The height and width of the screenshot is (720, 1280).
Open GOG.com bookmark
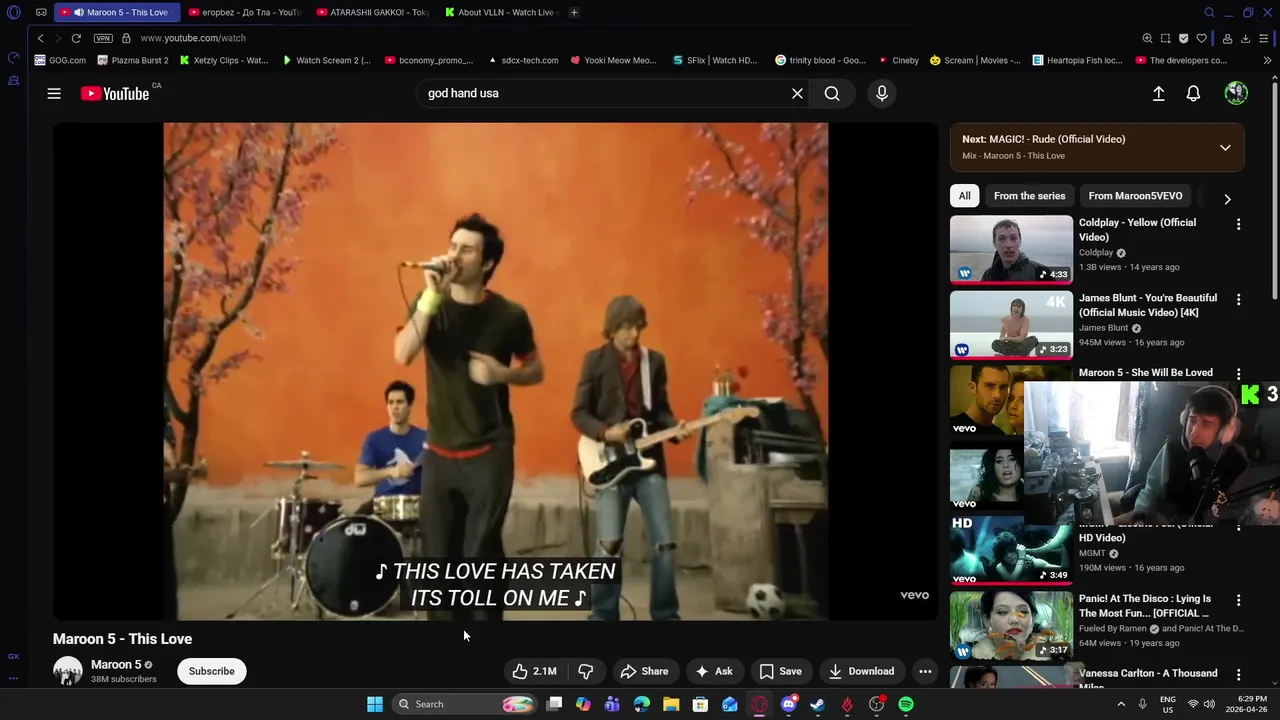60,60
